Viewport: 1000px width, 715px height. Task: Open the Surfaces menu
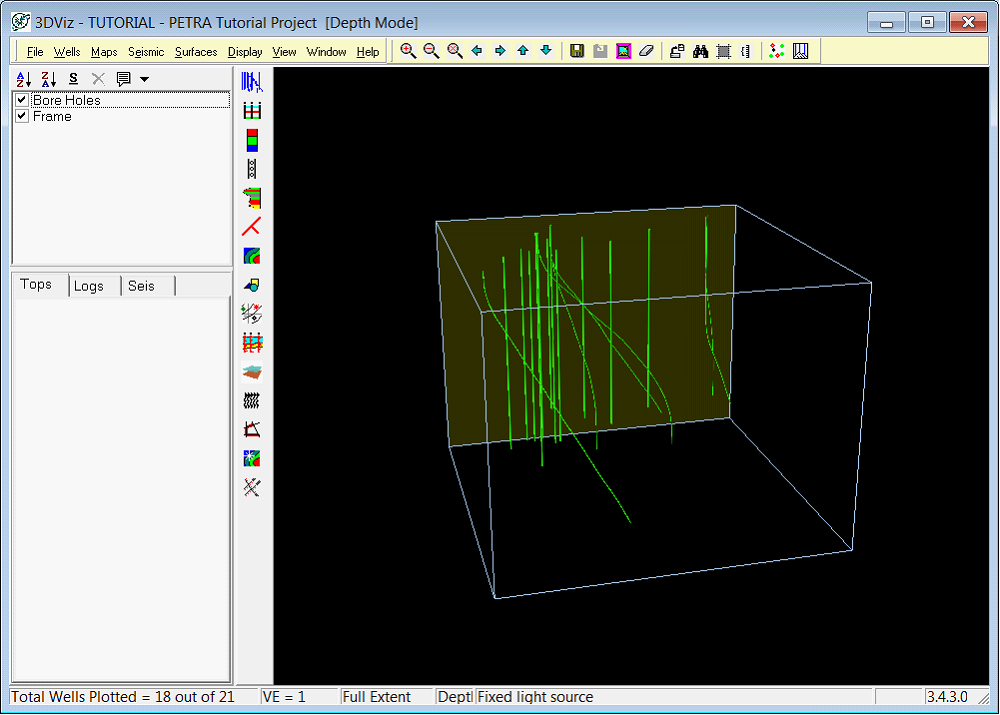(x=196, y=52)
